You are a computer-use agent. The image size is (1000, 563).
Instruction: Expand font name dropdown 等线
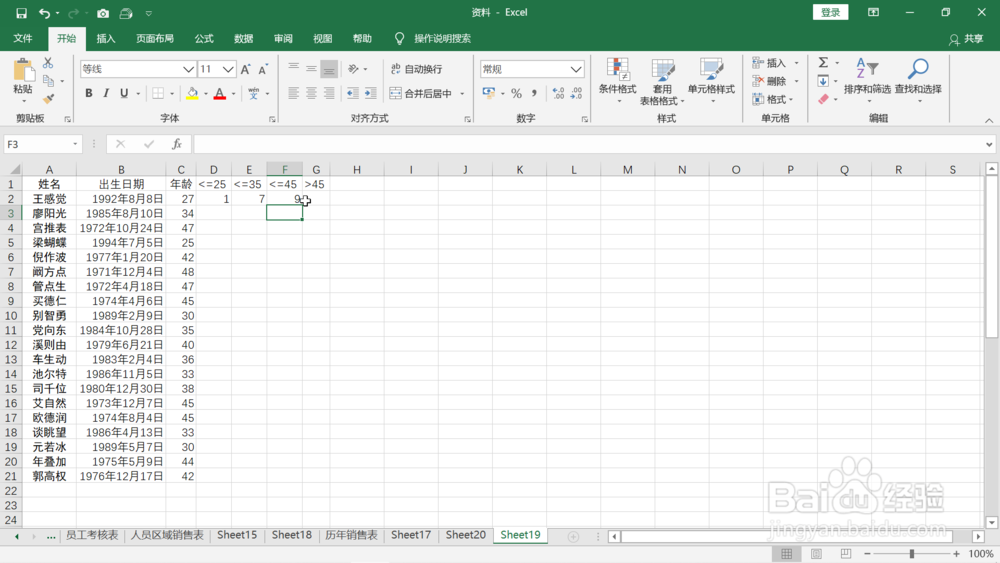[x=188, y=69]
